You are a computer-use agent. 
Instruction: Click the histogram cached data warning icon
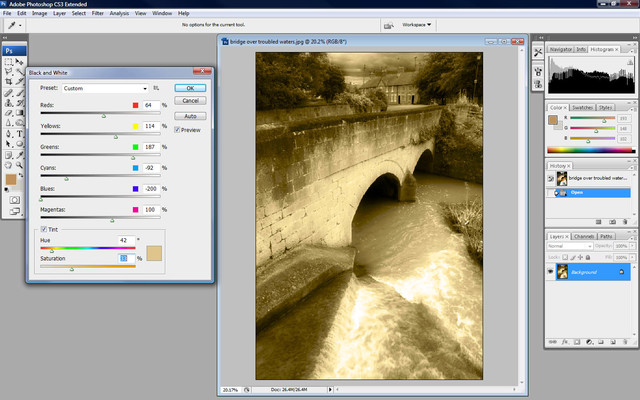pyautogui.click(x=630, y=62)
